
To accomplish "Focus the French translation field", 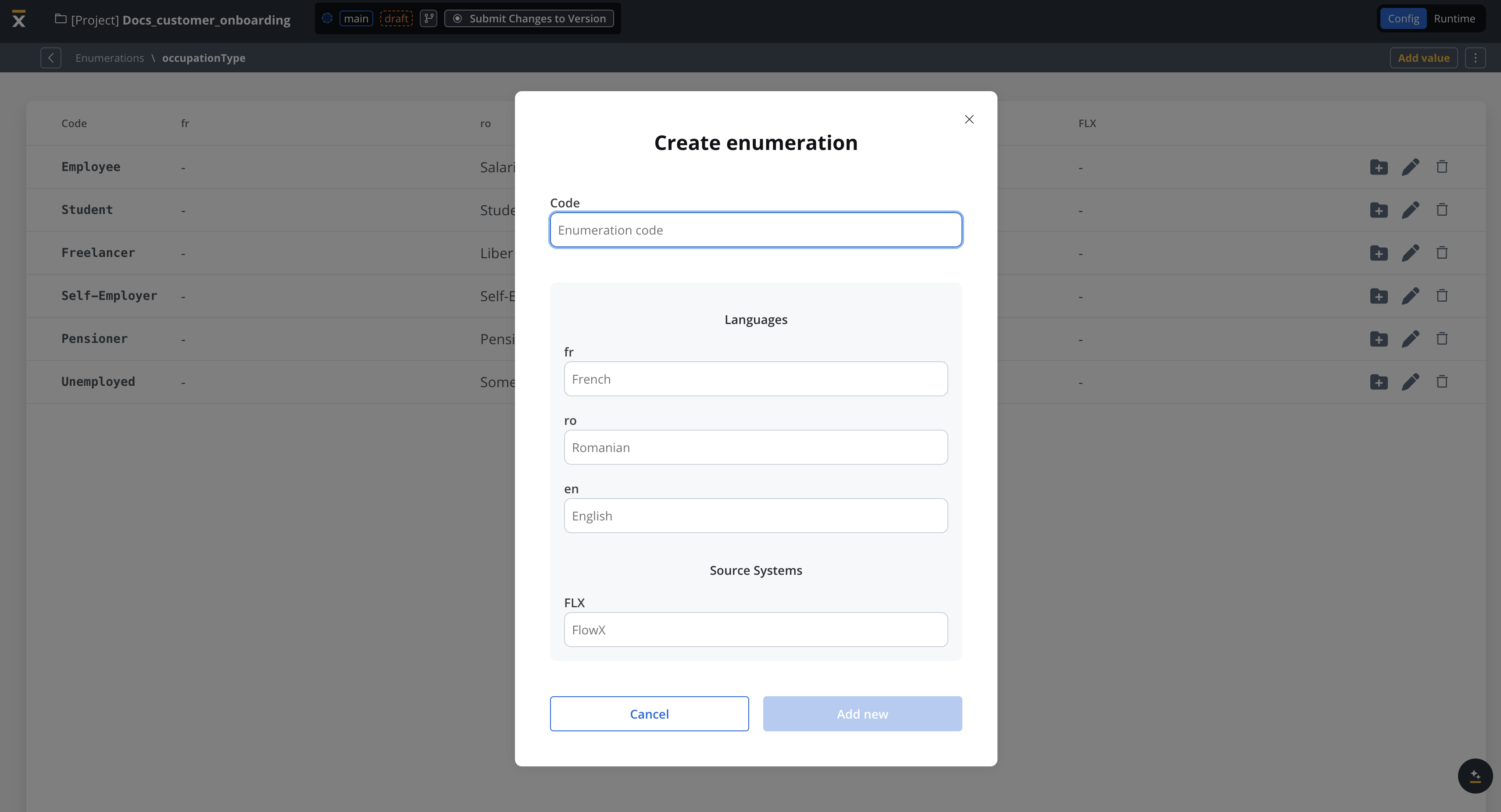I will click(x=756, y=379).
